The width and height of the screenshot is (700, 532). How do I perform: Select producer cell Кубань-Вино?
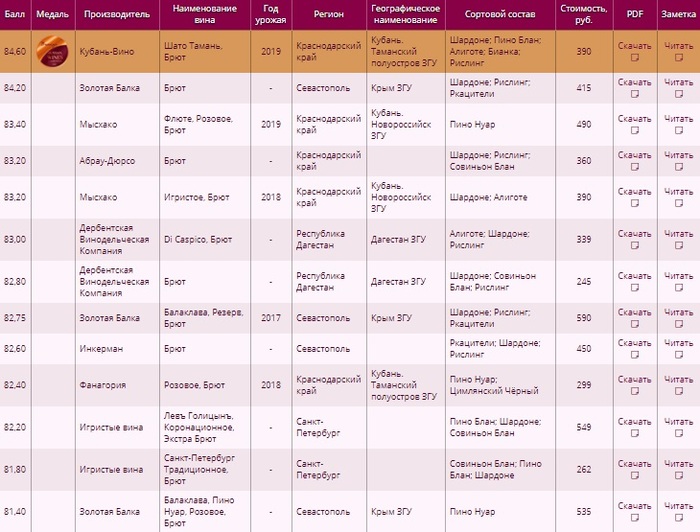(x=107, y=51)
